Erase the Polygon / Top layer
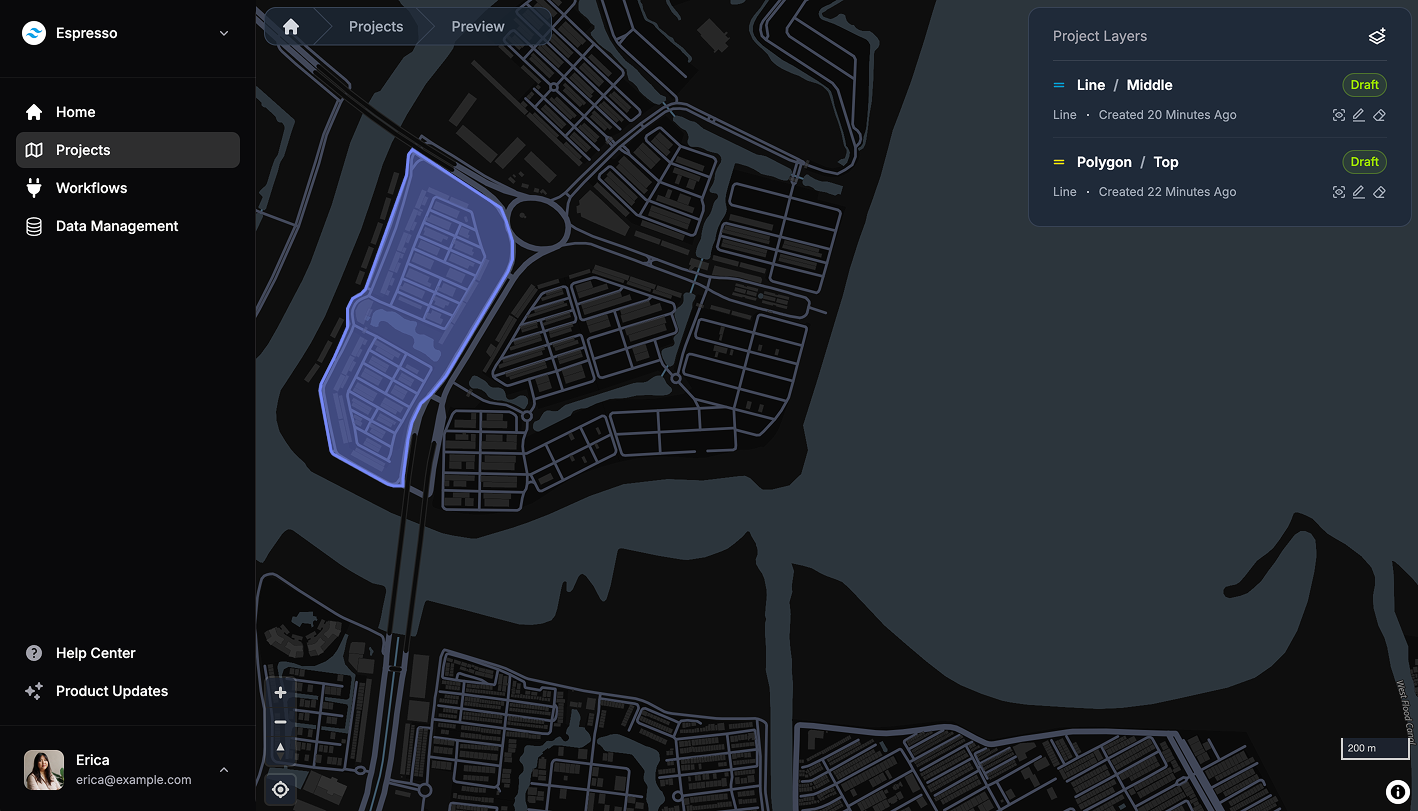 [1380, 191]
